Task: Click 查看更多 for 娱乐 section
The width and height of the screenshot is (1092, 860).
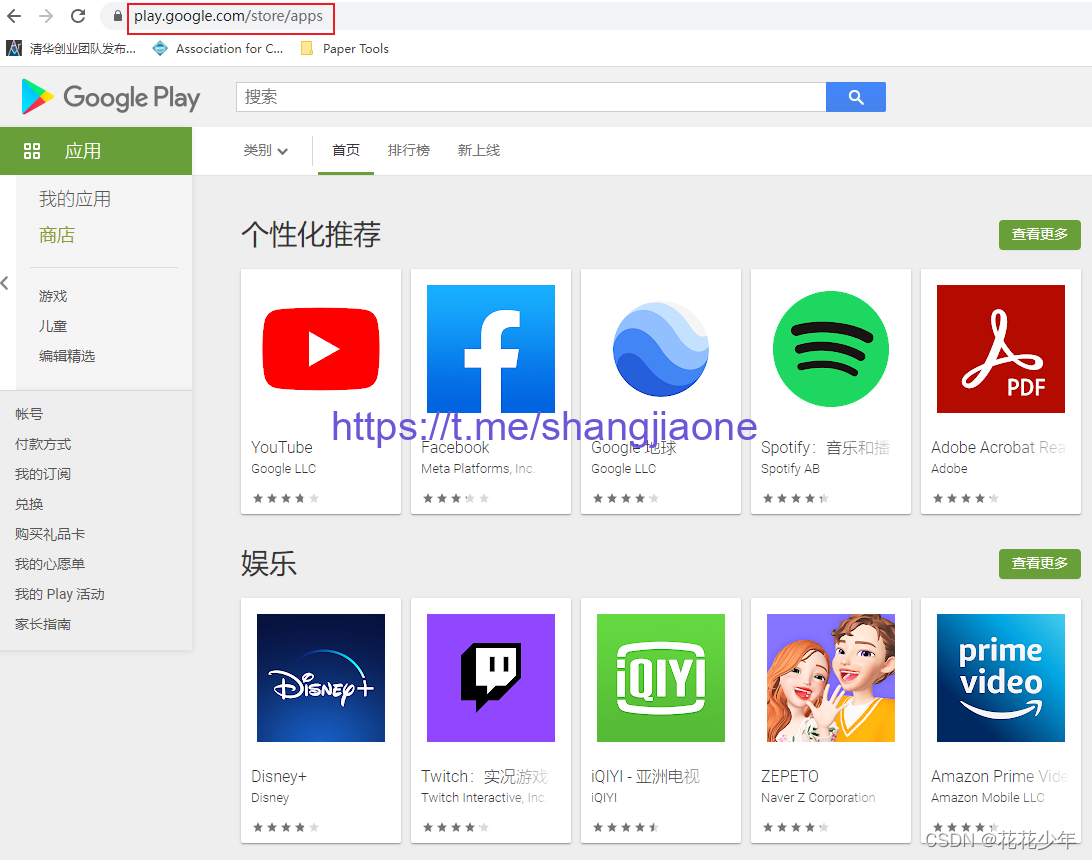Action: coord(1039,564)
